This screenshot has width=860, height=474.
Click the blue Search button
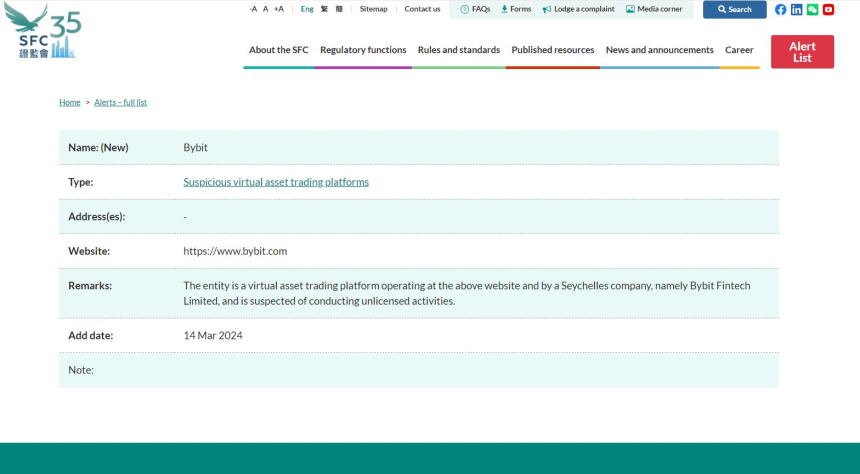click(734, 9)
